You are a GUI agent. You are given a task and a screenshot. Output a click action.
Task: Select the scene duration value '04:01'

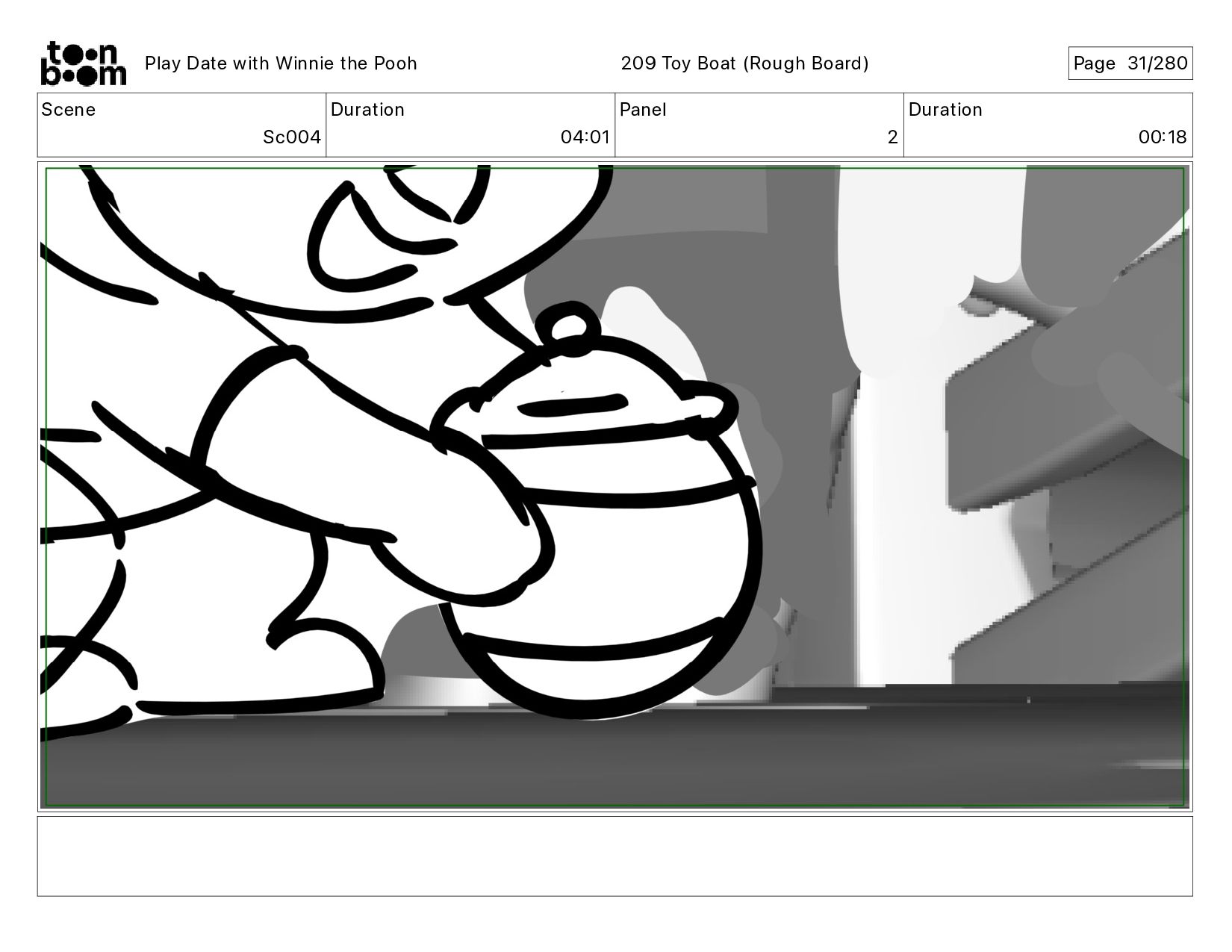click(585, 137)
